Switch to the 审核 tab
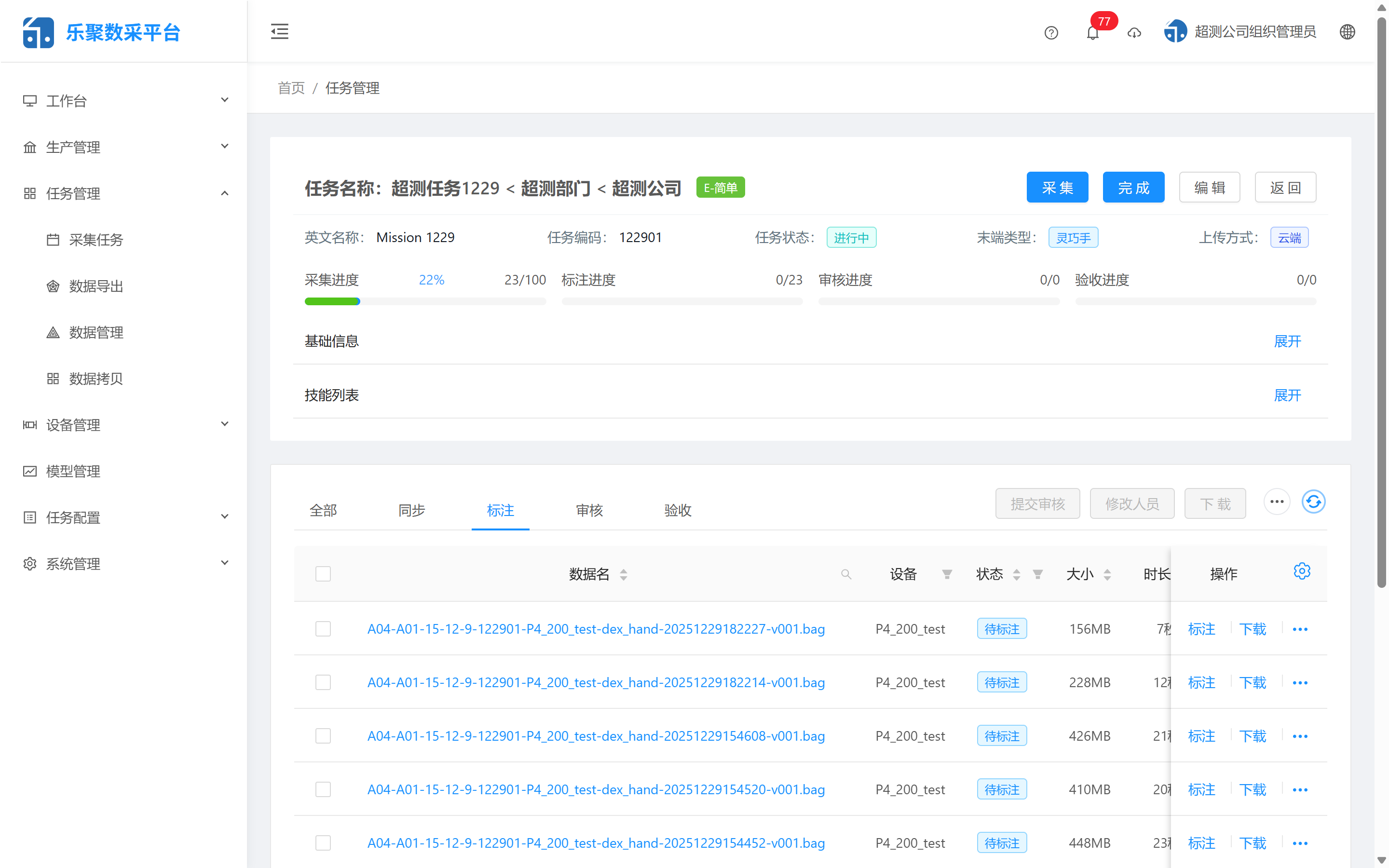The height and width of the screenshot is (868, 1389). (x=589, y=510)
